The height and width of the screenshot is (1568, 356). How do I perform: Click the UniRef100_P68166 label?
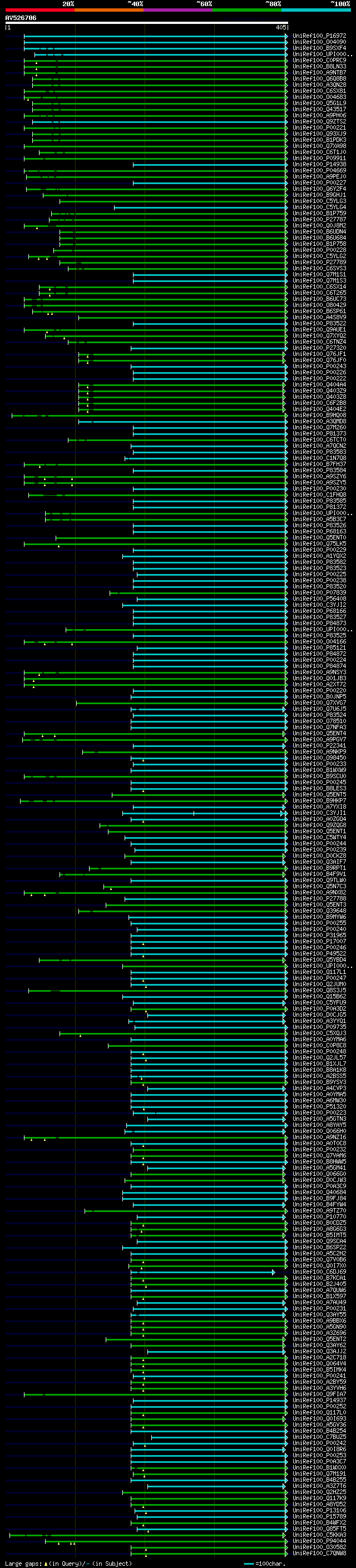click(319, 611)
